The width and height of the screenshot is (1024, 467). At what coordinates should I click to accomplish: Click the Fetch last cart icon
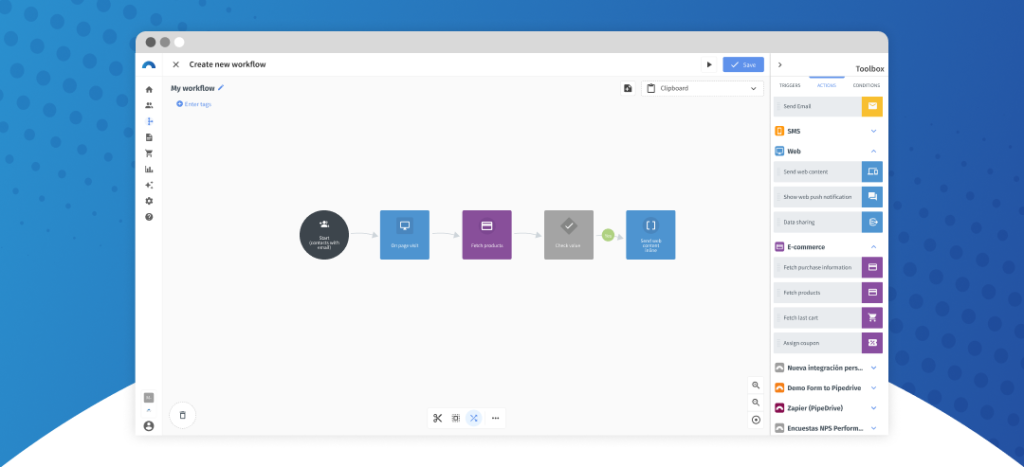872,318
